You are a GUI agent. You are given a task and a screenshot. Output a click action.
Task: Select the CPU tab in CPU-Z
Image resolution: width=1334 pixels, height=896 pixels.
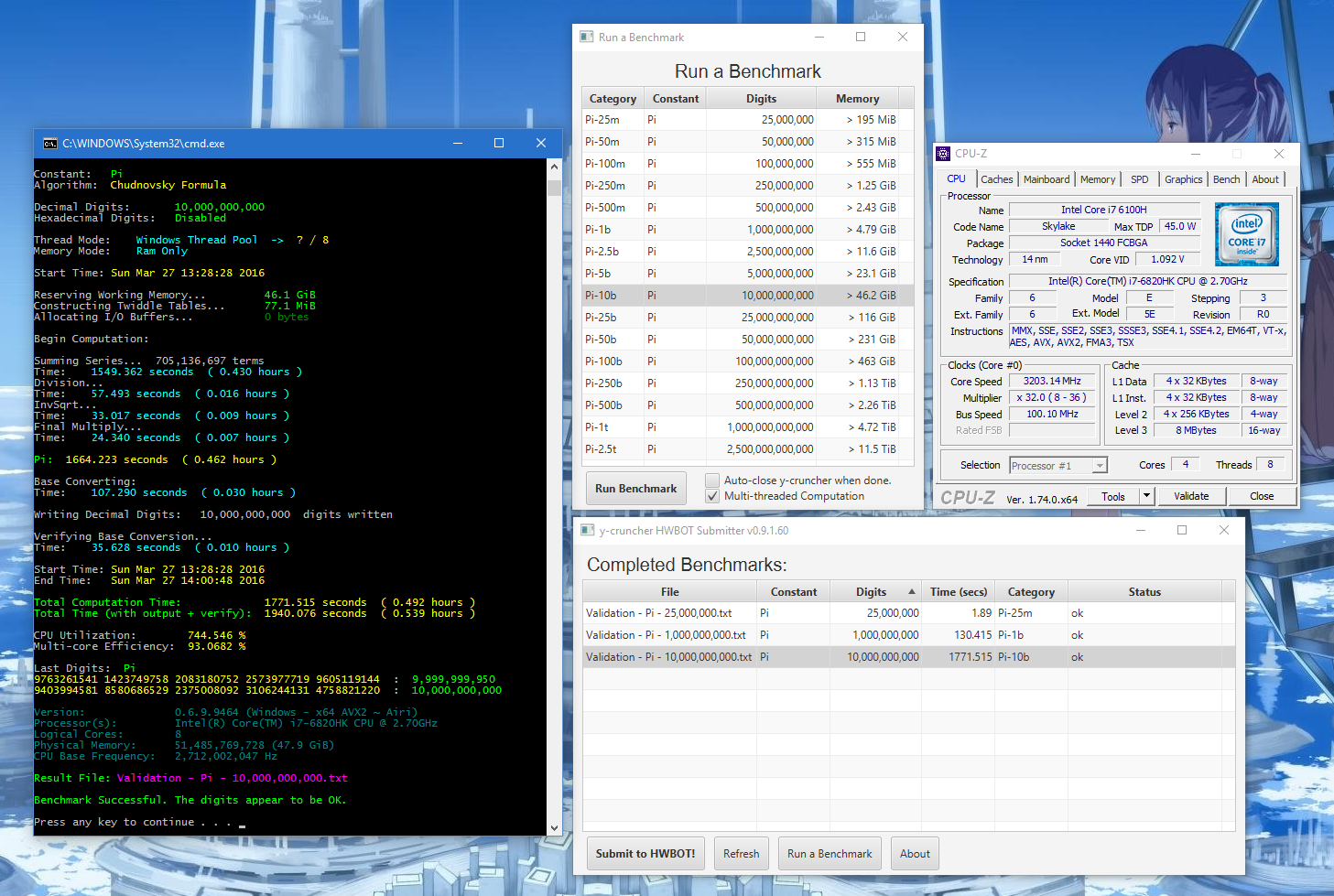click(x=956, y=178)
